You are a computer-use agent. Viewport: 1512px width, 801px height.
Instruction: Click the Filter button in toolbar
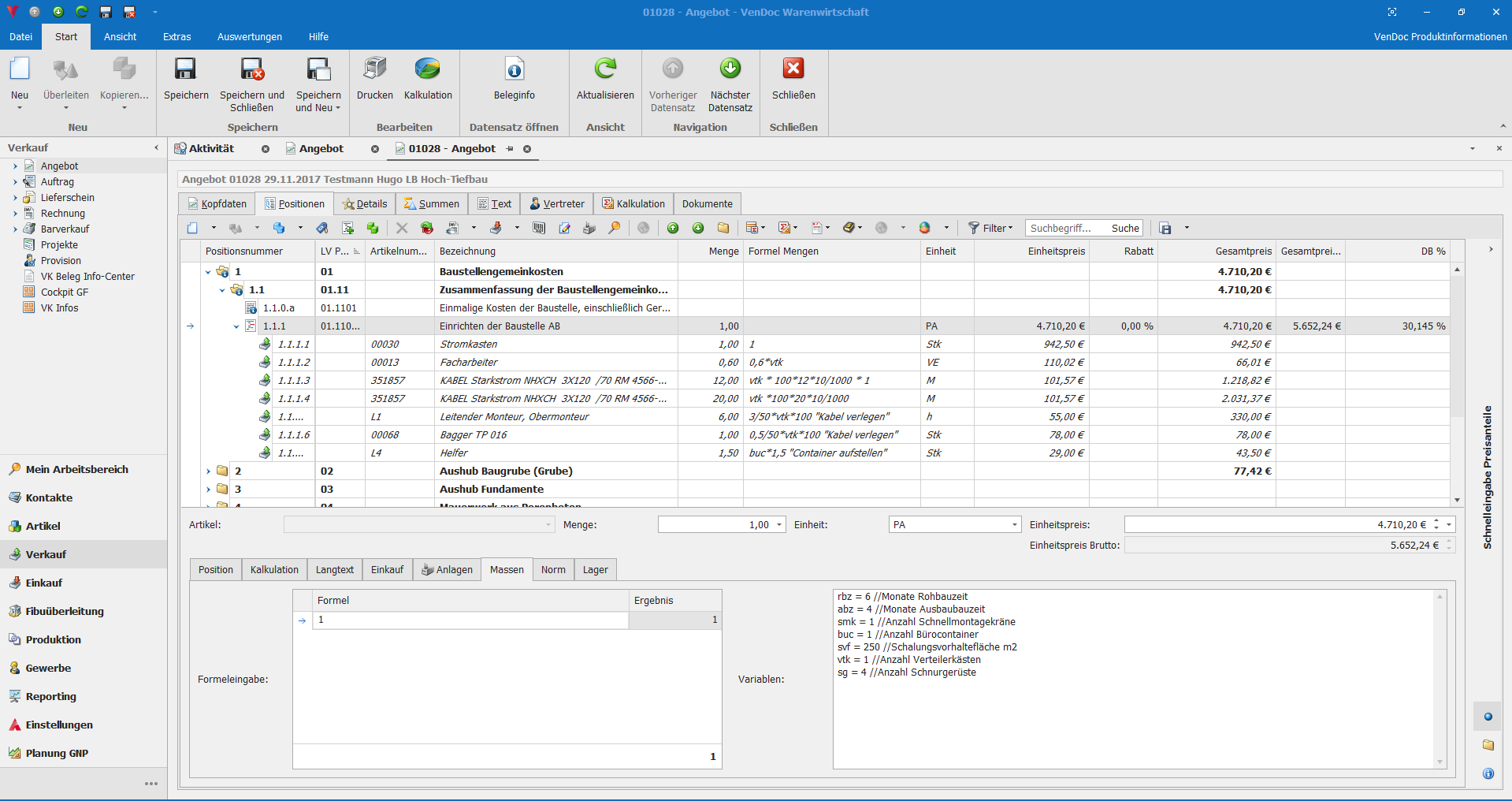click(990, 228)
